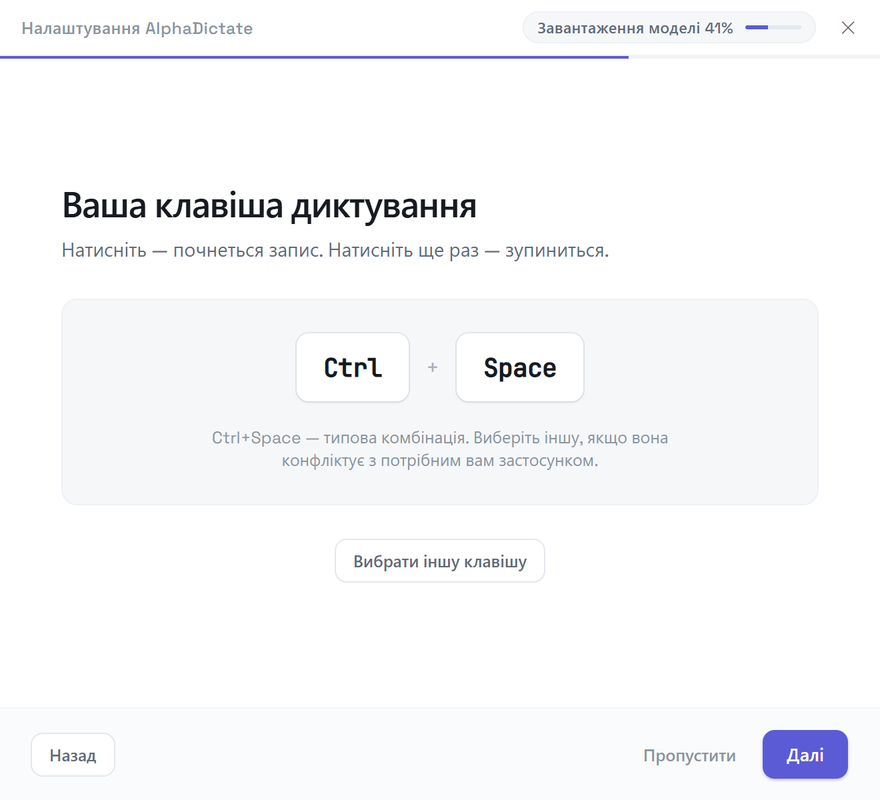Close the AlphaDictate setup window
The width and height of the screenshot is (880, 800).
(847, 28)
